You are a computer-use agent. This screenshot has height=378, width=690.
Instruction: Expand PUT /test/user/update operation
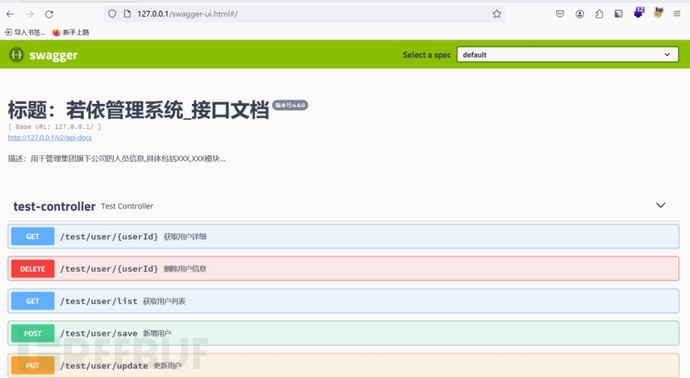tap(343, 365)
